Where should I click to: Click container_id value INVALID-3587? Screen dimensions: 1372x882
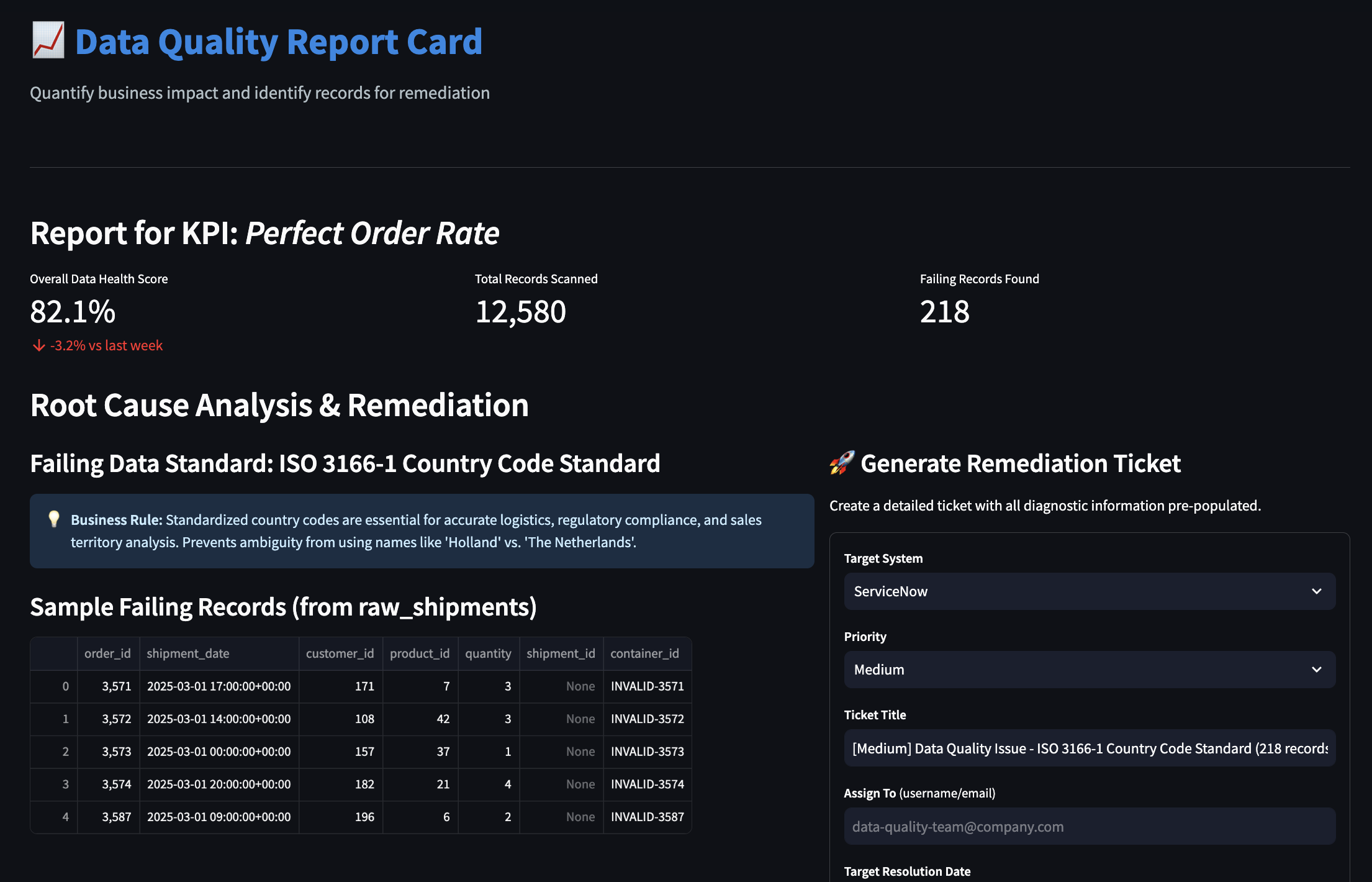[647, 817]
